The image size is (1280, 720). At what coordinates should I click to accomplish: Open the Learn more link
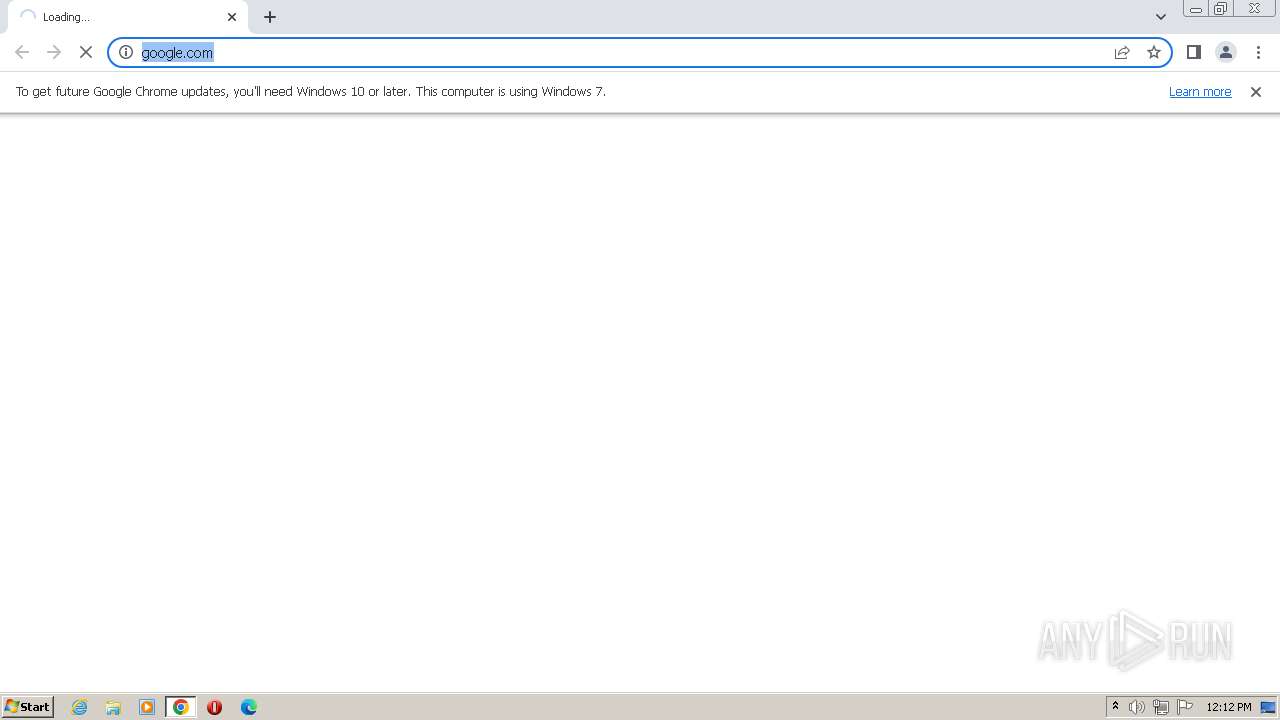tap(1200, 91)
